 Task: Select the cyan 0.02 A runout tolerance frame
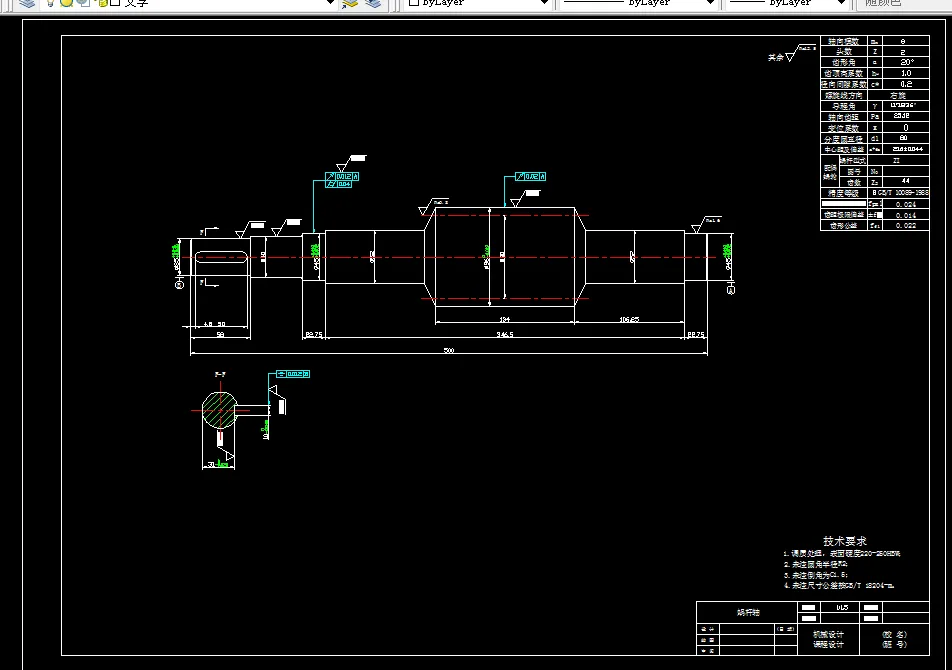pos(530,176)
